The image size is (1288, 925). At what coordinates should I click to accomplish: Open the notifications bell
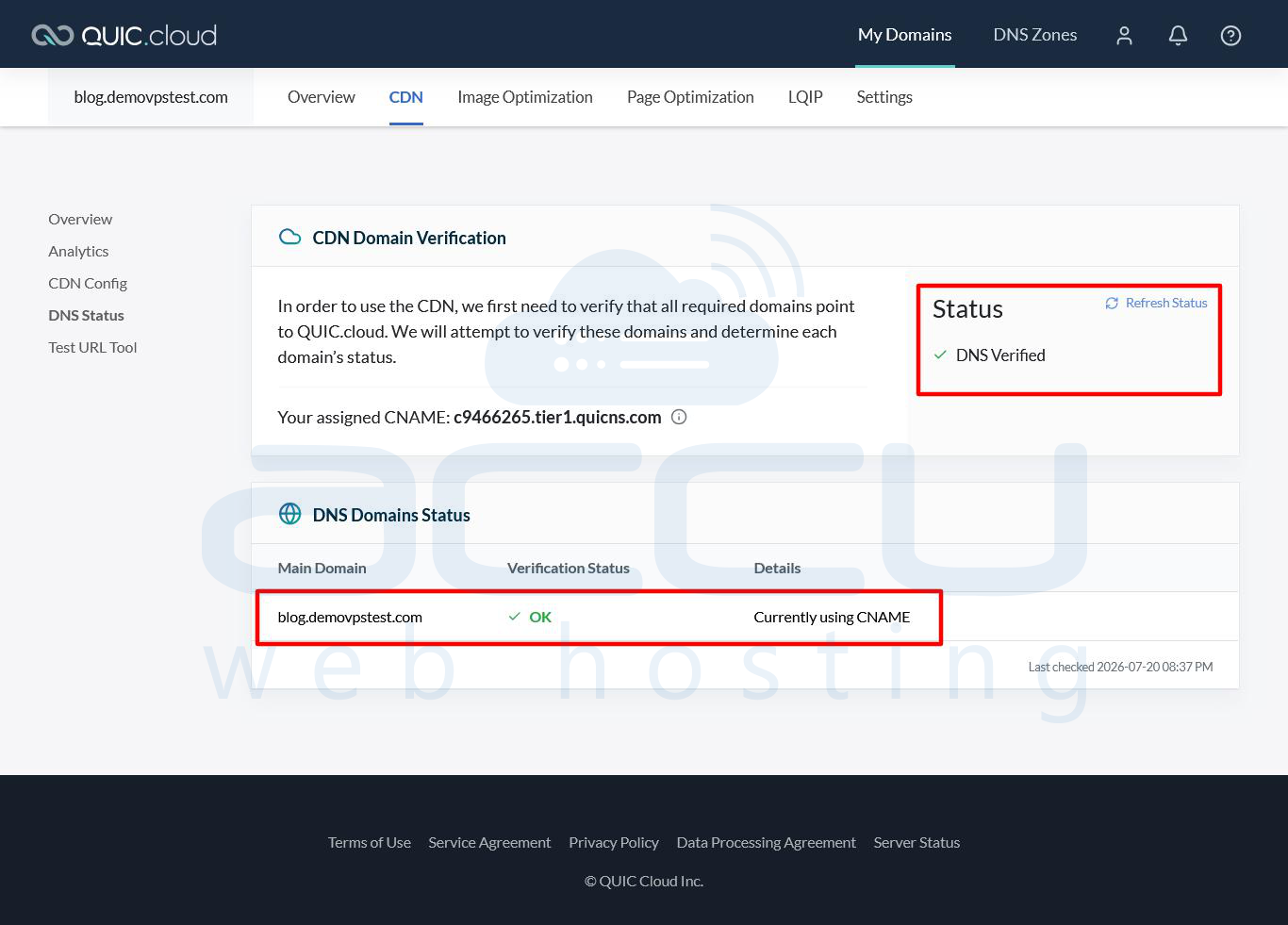click(x=1178, y=36)
